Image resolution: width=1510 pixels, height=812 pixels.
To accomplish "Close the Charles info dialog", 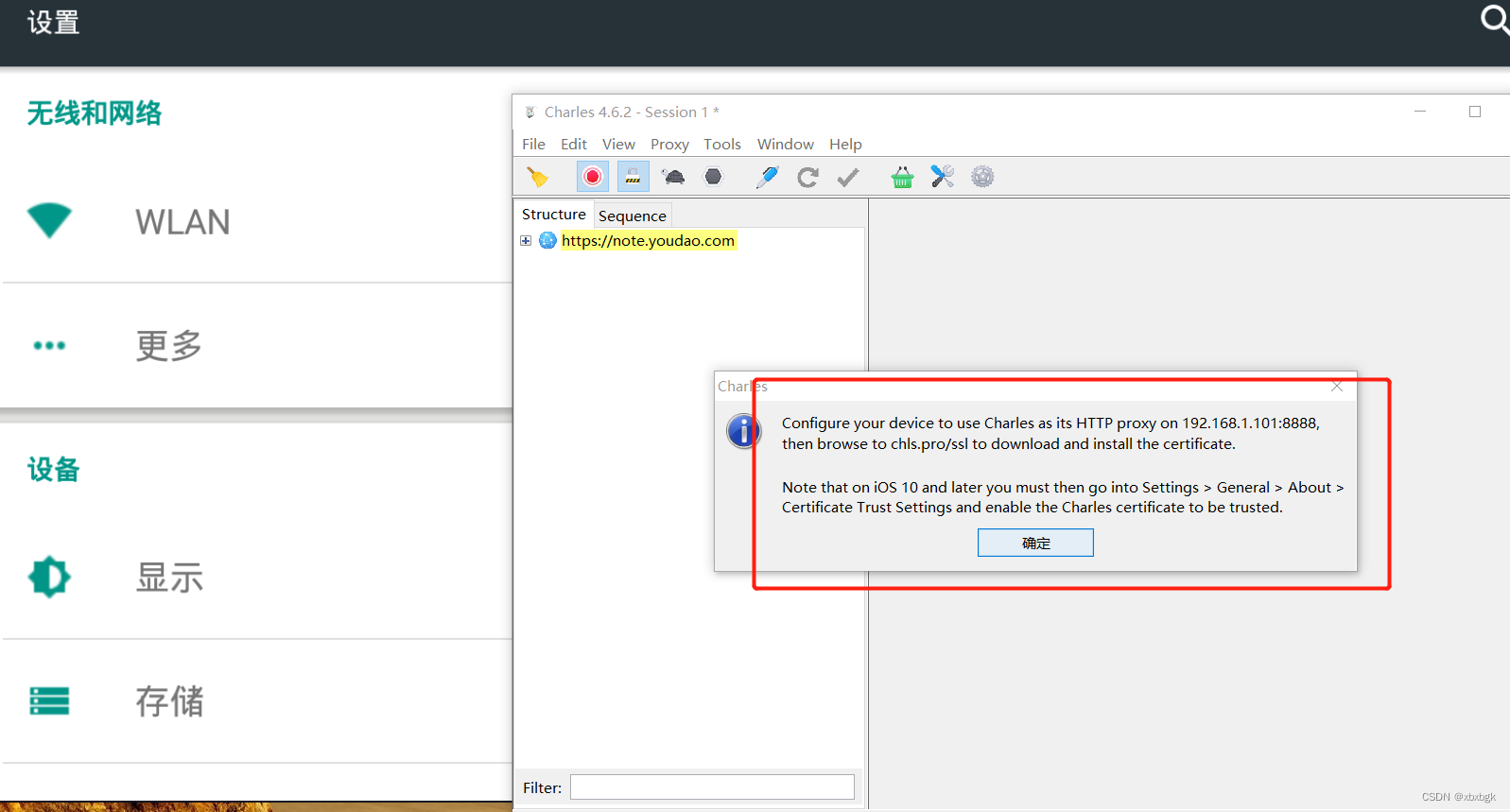I will pyautogui.click(x=1337, y=386).
